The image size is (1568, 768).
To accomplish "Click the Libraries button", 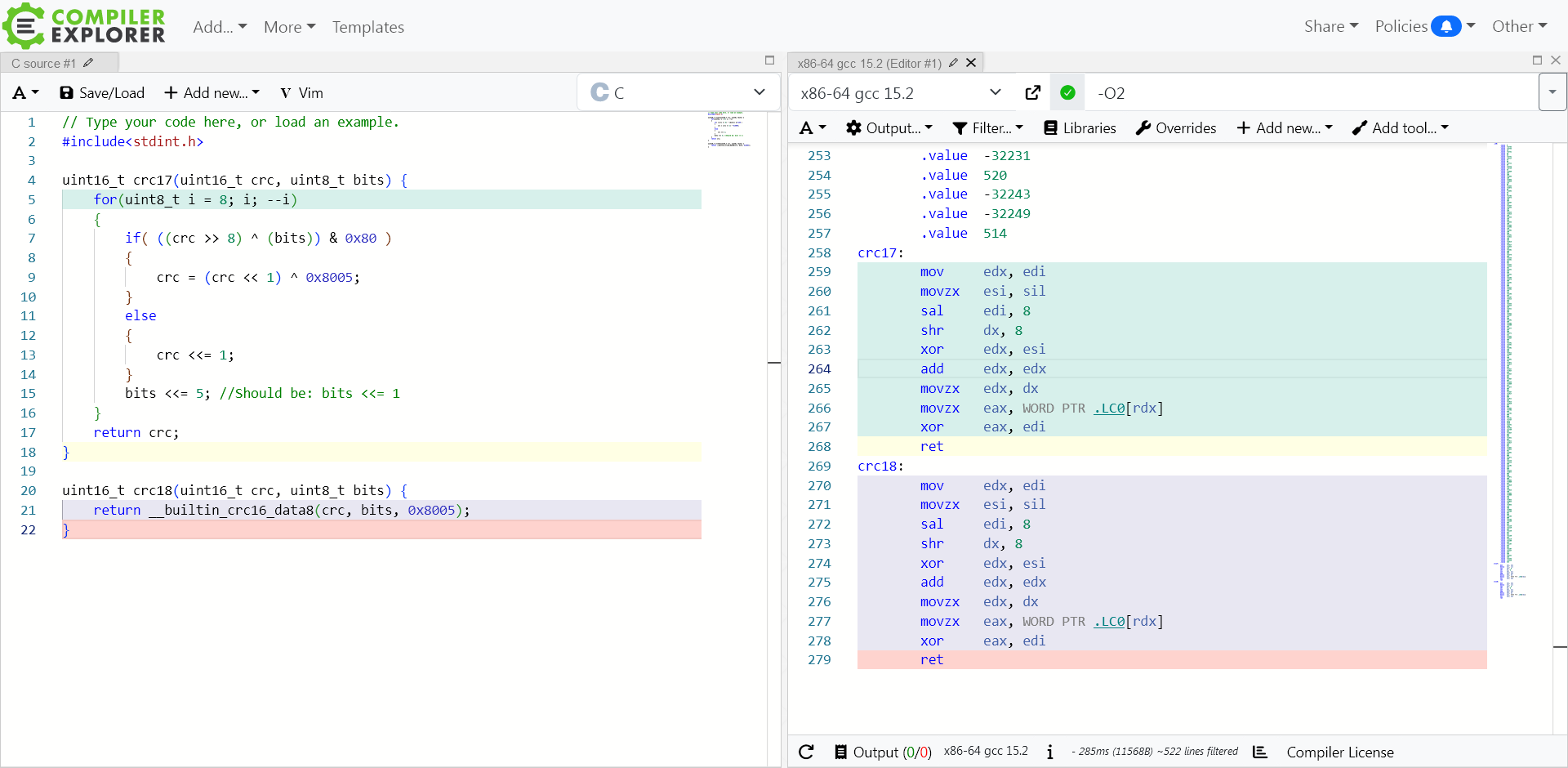I will [x=1080, y=128].
